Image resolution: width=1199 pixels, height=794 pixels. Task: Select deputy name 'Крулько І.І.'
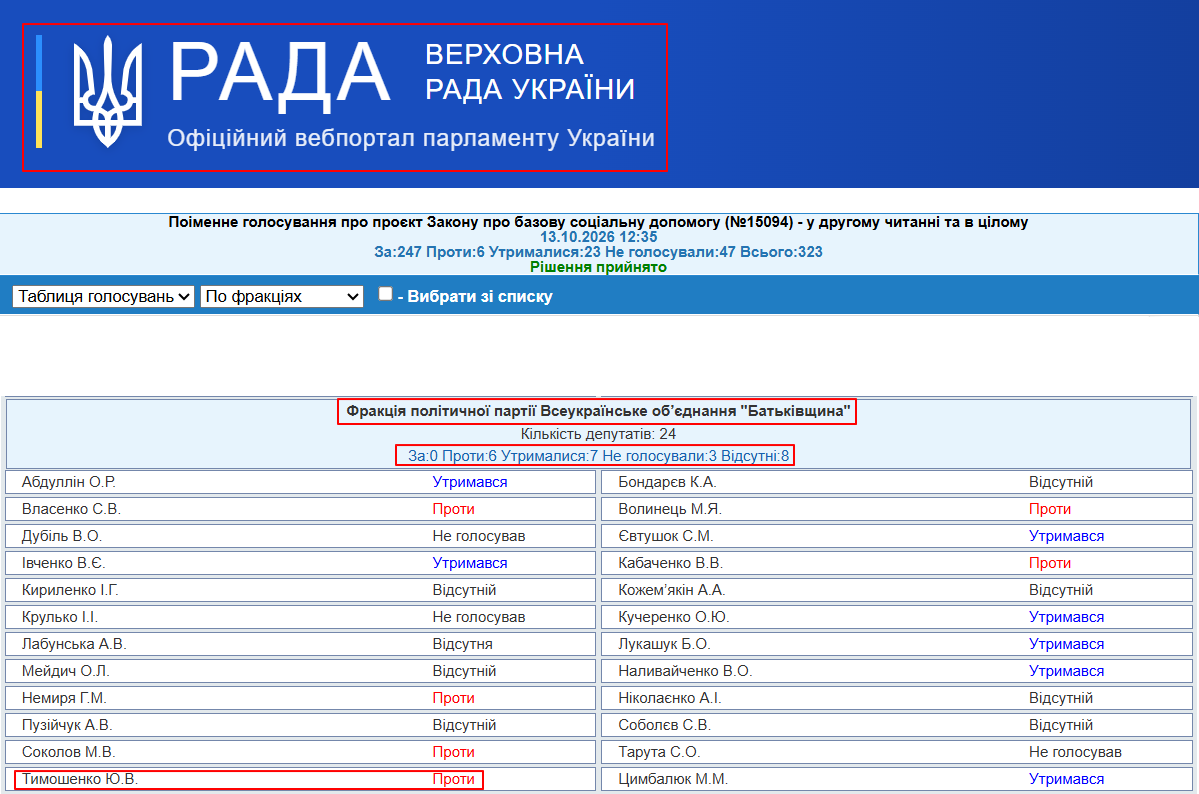(x=60, y=617)
